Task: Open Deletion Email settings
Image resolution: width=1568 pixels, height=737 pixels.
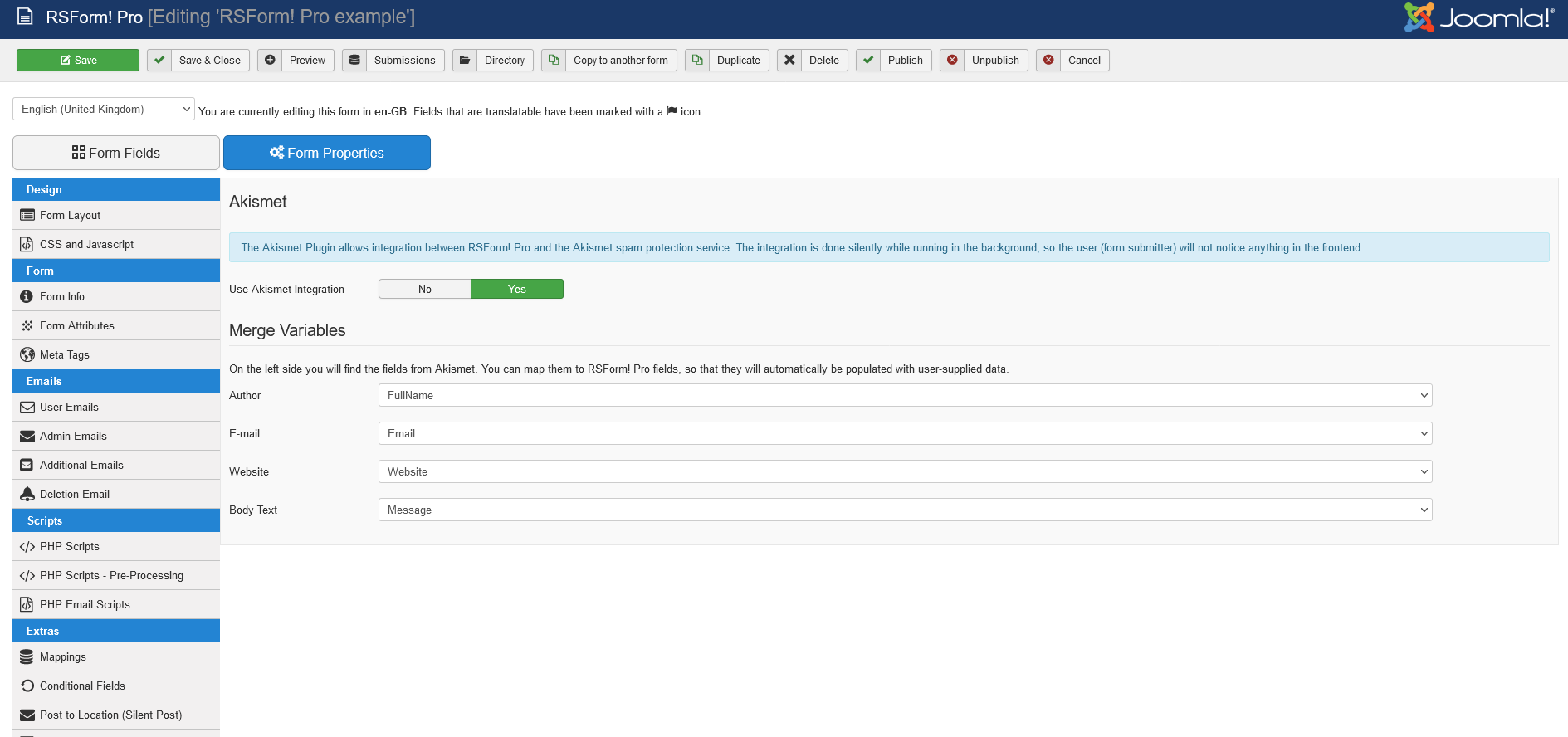Action: (x=116, y=494)
